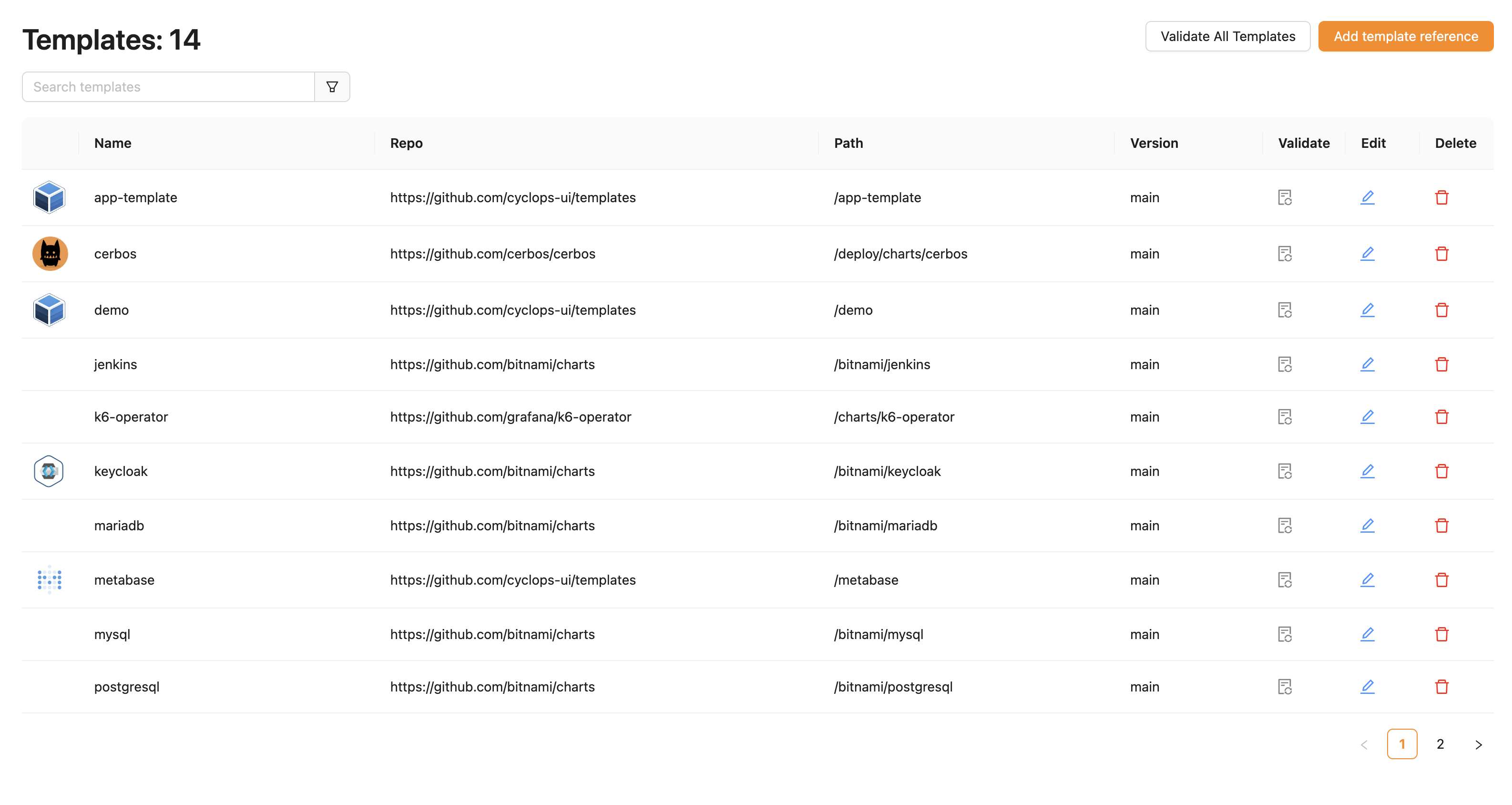Delete the k6-operator template
This screenshot has width=1512, height=805.
(x=1441, y=417)
